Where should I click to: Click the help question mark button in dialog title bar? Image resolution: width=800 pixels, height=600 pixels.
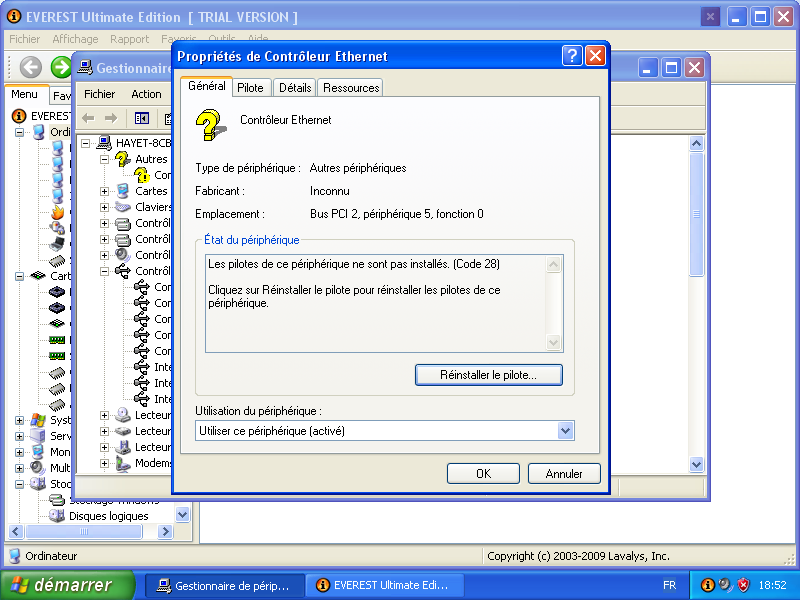point(572,56)
